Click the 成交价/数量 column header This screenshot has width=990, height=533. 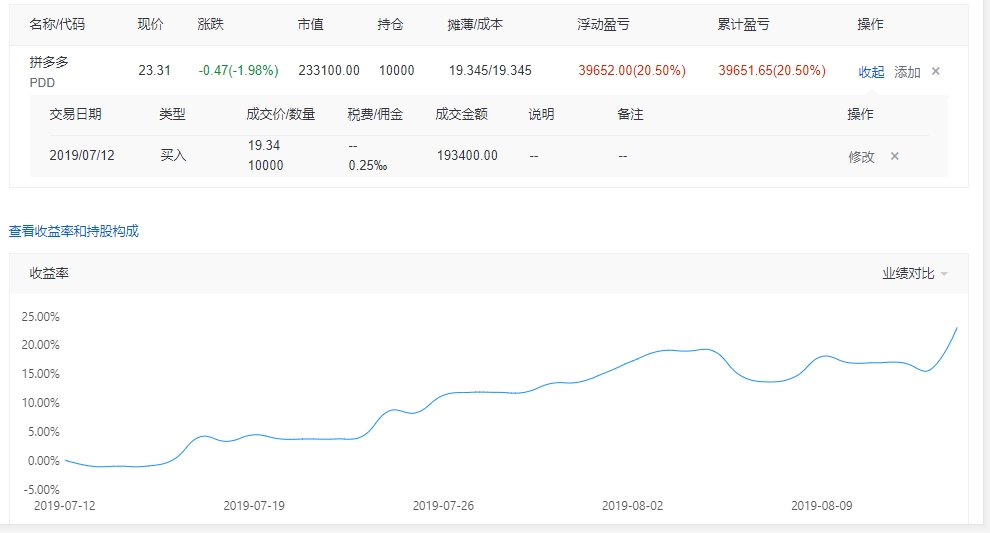tap(280, 114)
